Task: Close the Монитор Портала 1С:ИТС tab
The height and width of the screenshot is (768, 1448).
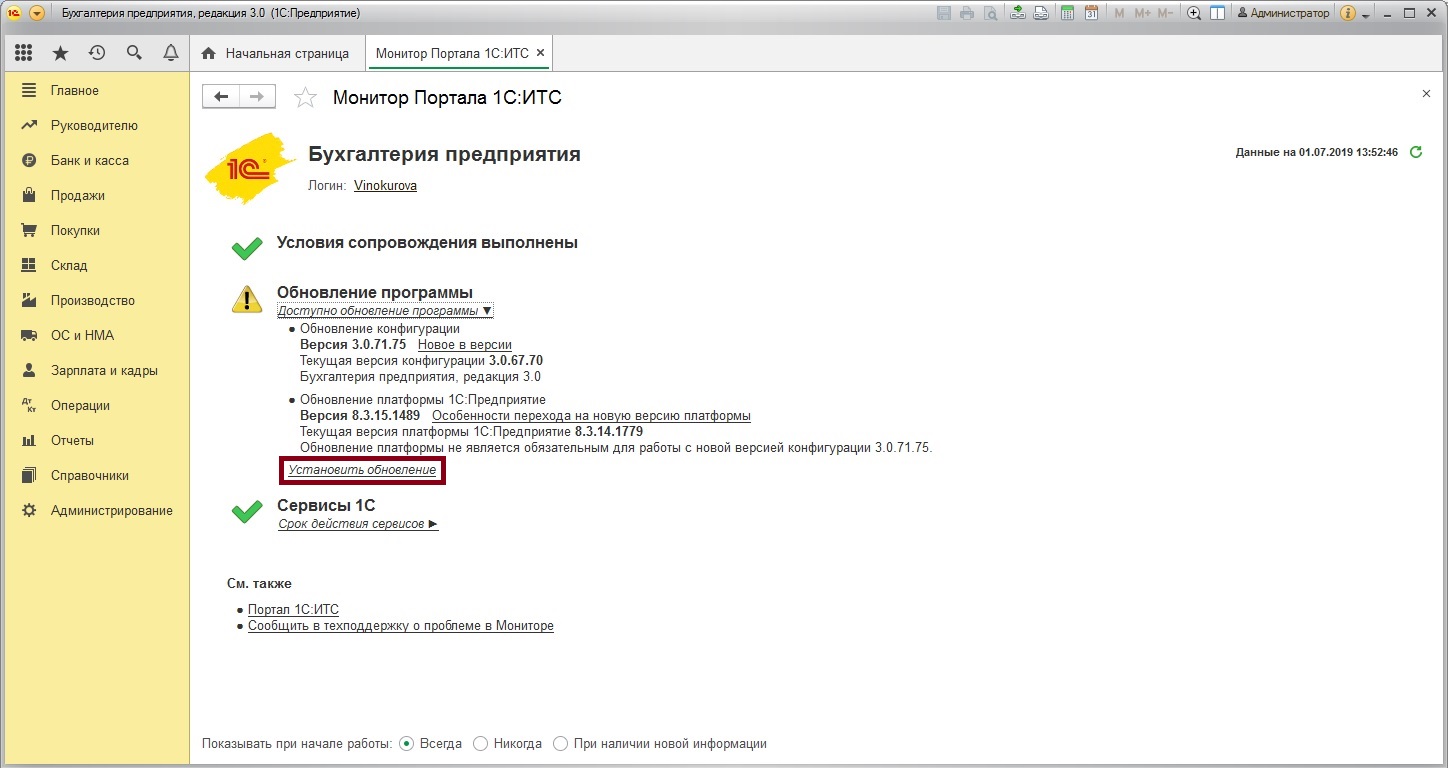Action: pos(541,53)
